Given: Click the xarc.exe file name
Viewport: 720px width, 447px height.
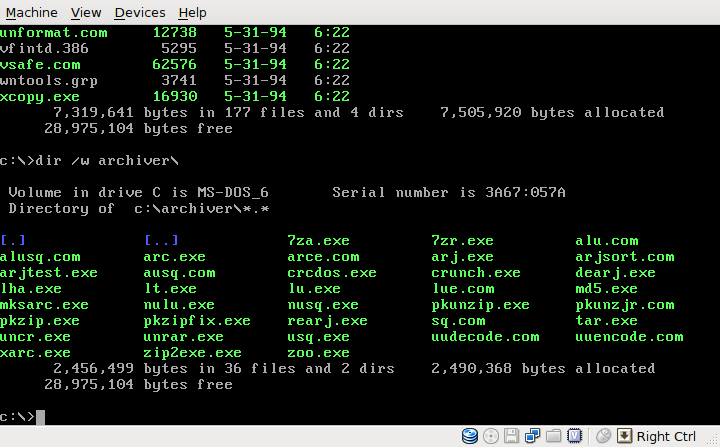Looking at the screenshot, I should click(x=35, y=353).
